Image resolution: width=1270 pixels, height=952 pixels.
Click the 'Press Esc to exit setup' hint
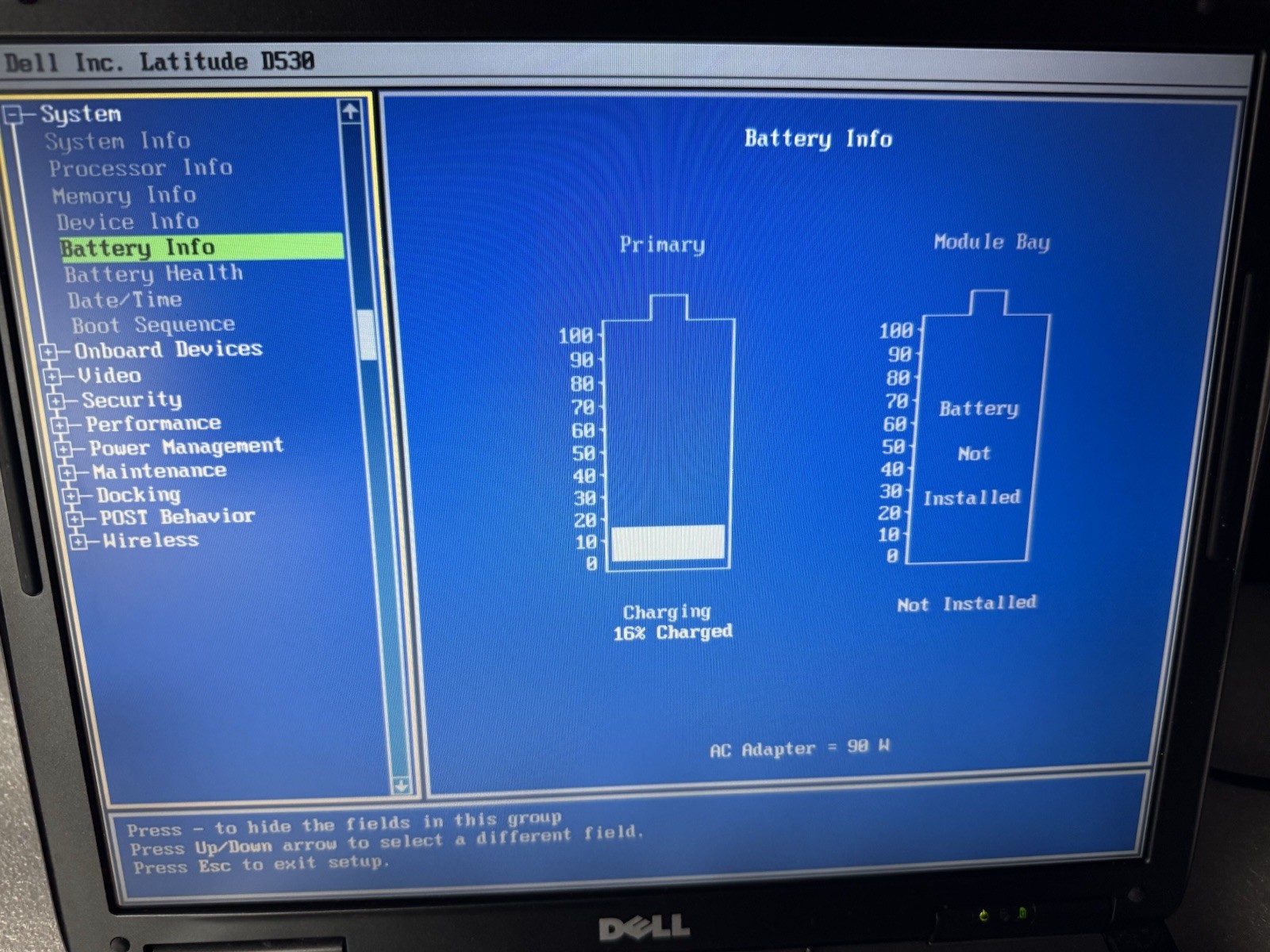[261, 865]
